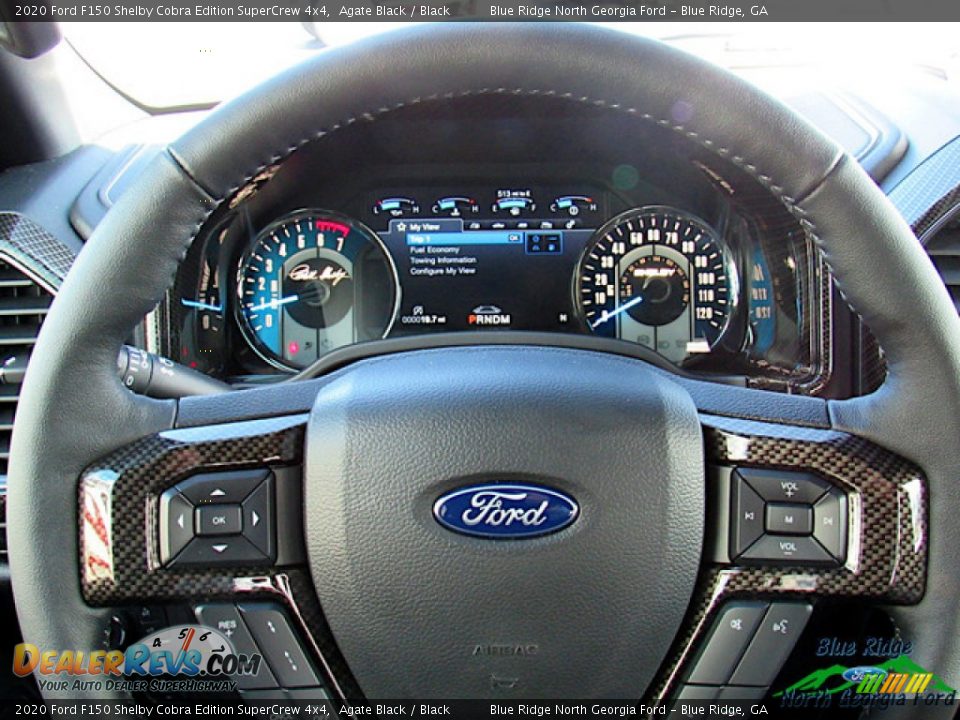
Task: Click the settings tab icon in cluster display
Action: pos(570,225)
